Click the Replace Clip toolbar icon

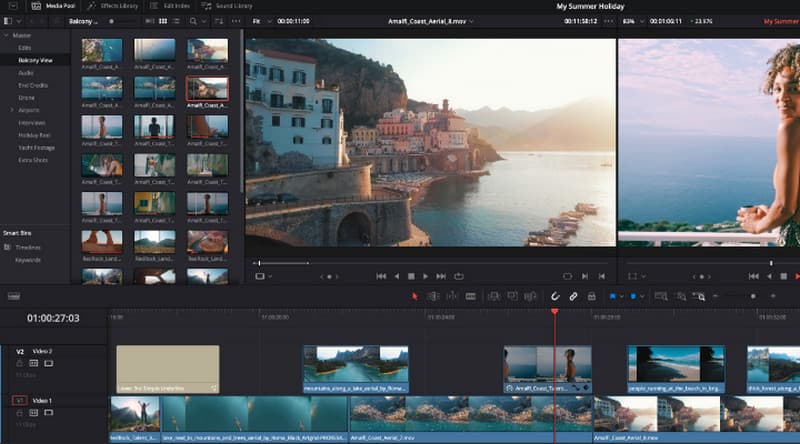[x=531, y=297]
